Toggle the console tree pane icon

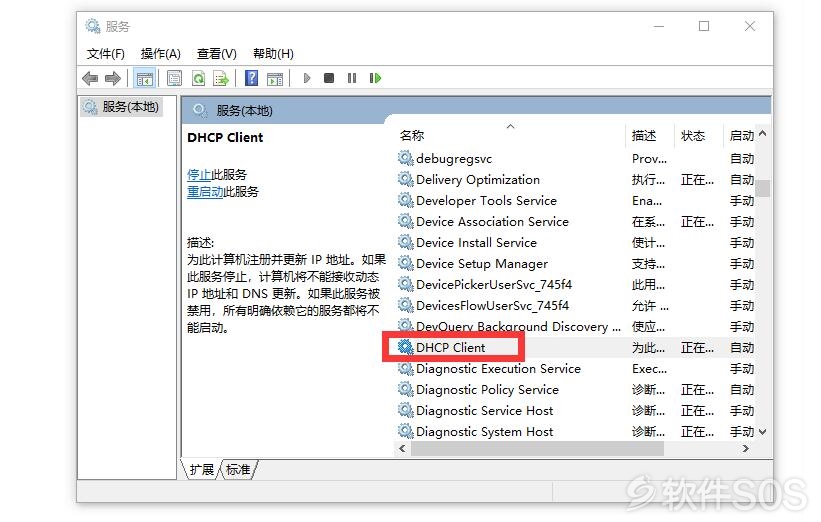click(145, 79)
